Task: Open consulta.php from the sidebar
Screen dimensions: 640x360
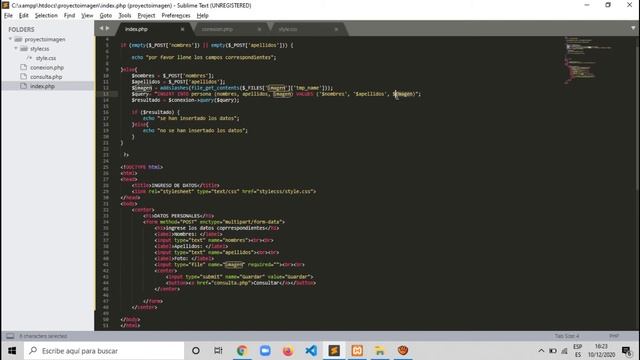Action: (x=46, y=77)
